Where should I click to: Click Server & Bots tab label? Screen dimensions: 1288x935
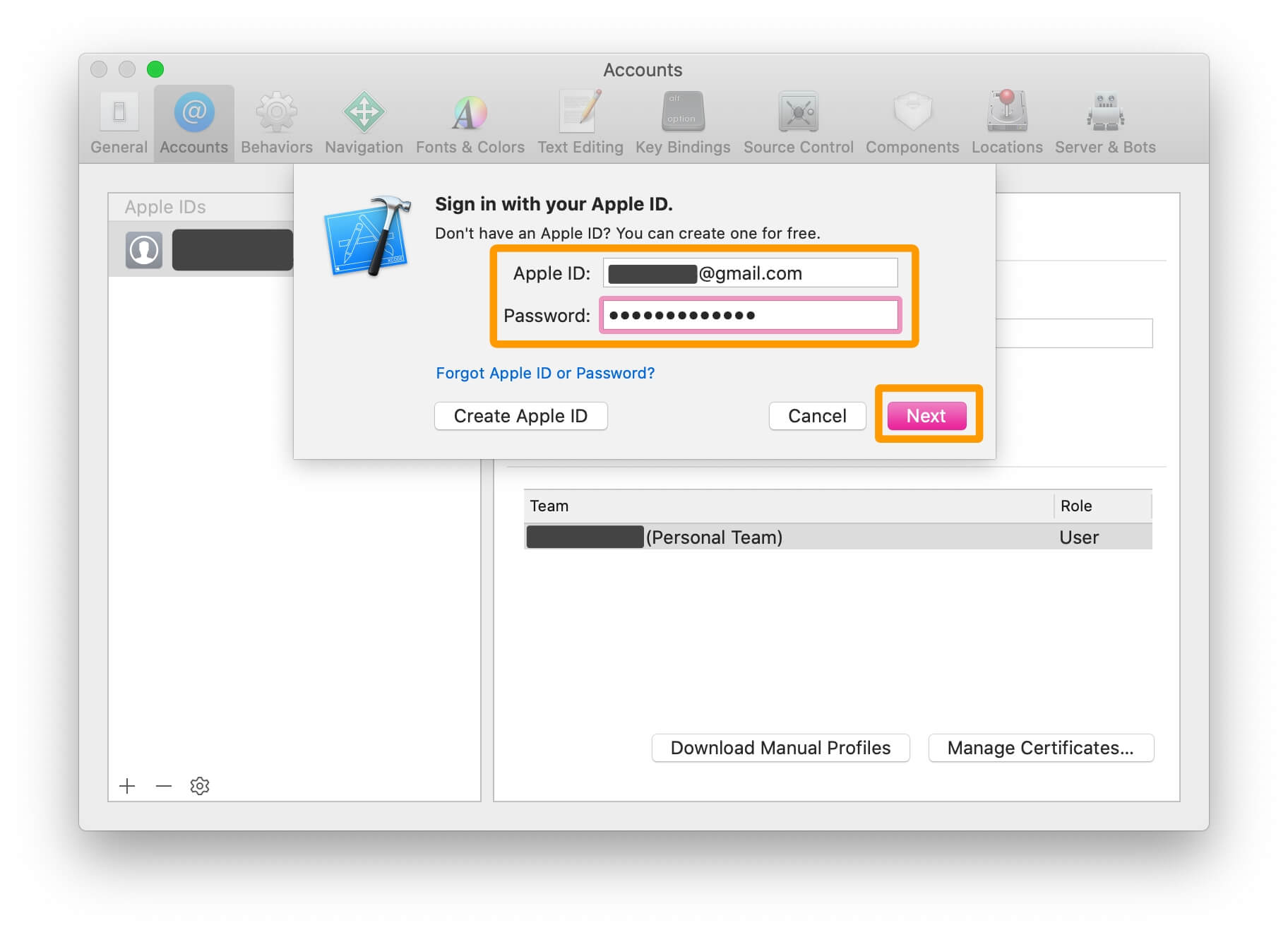(1105, 147)
